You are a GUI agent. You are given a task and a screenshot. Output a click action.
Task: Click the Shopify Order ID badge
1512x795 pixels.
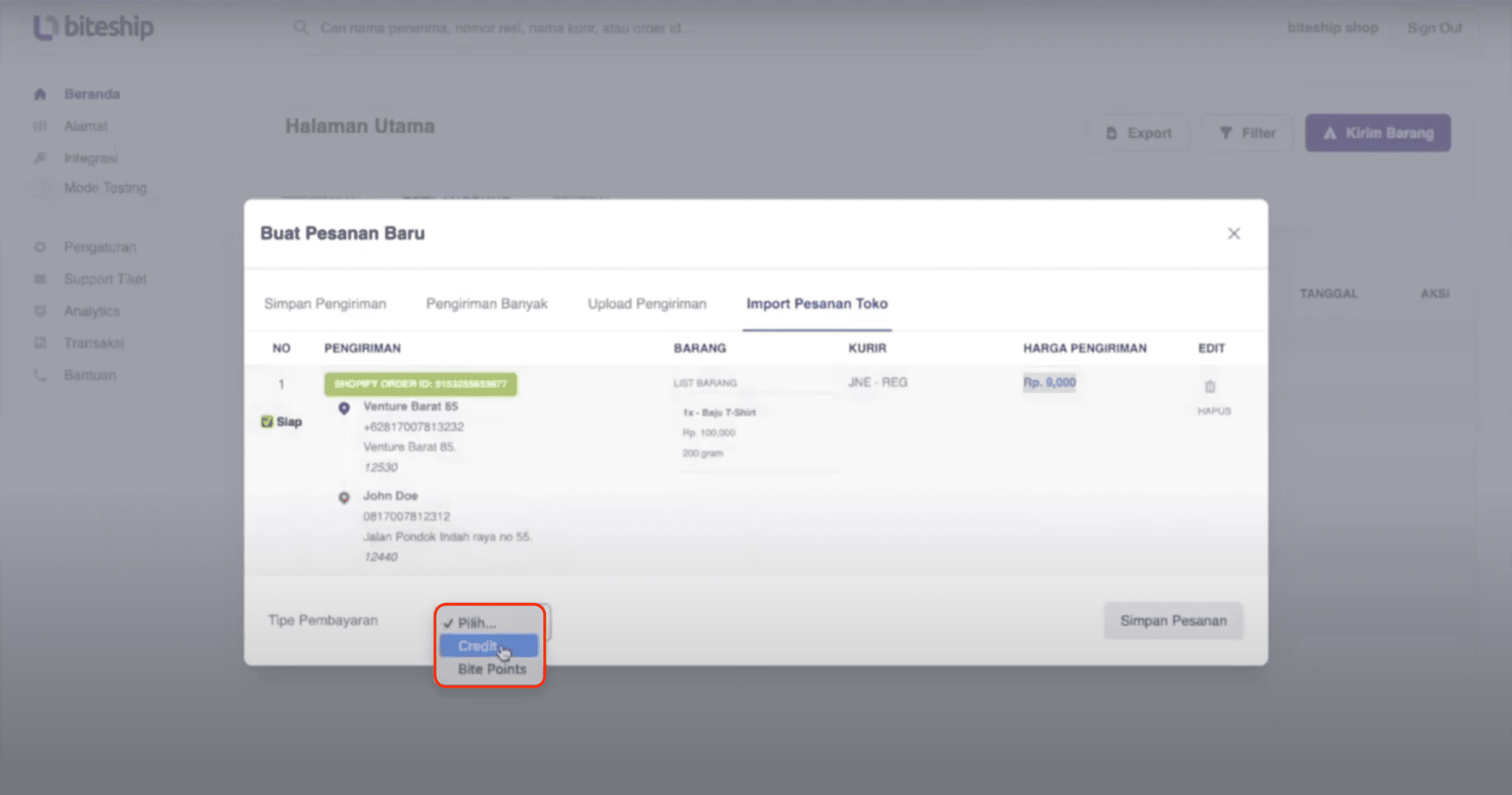[420, 384]
